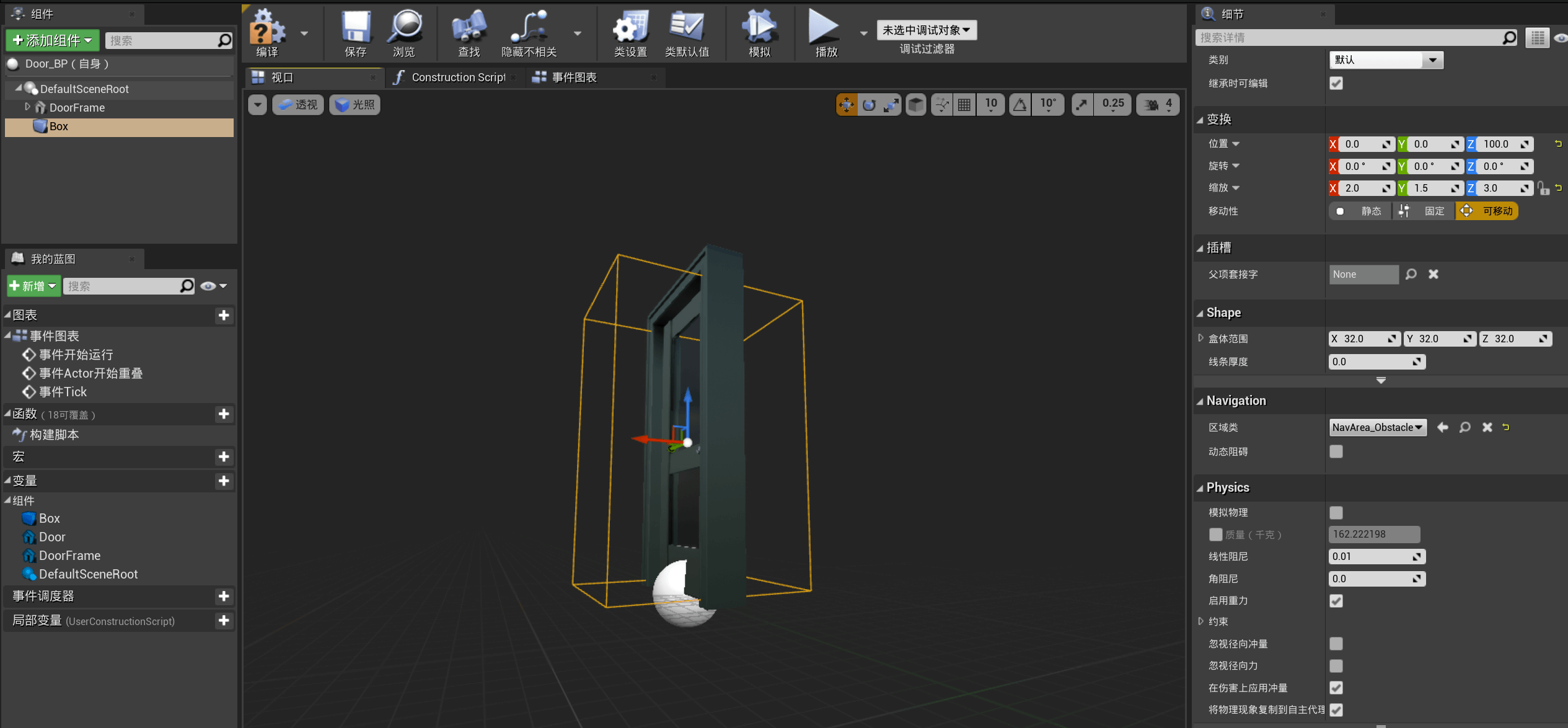
Task: Open 类默认值 (Class Defaults)
Action: tap(687, 33)
